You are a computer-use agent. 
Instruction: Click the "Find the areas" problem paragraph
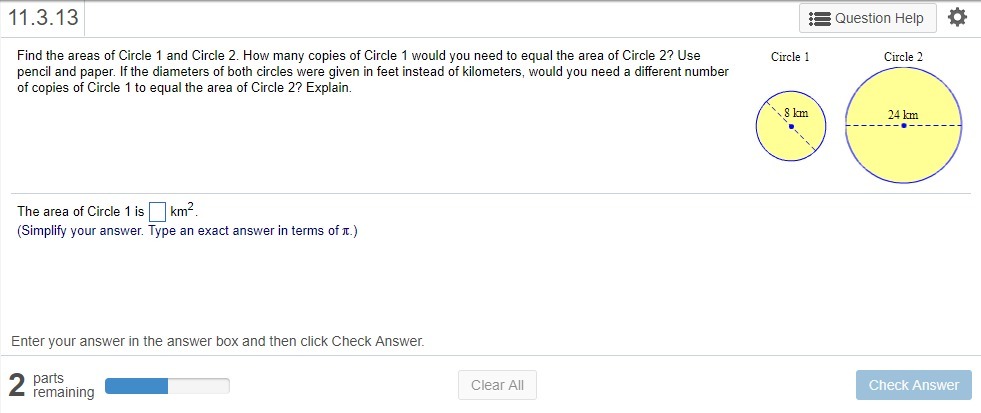click(372, 72)
